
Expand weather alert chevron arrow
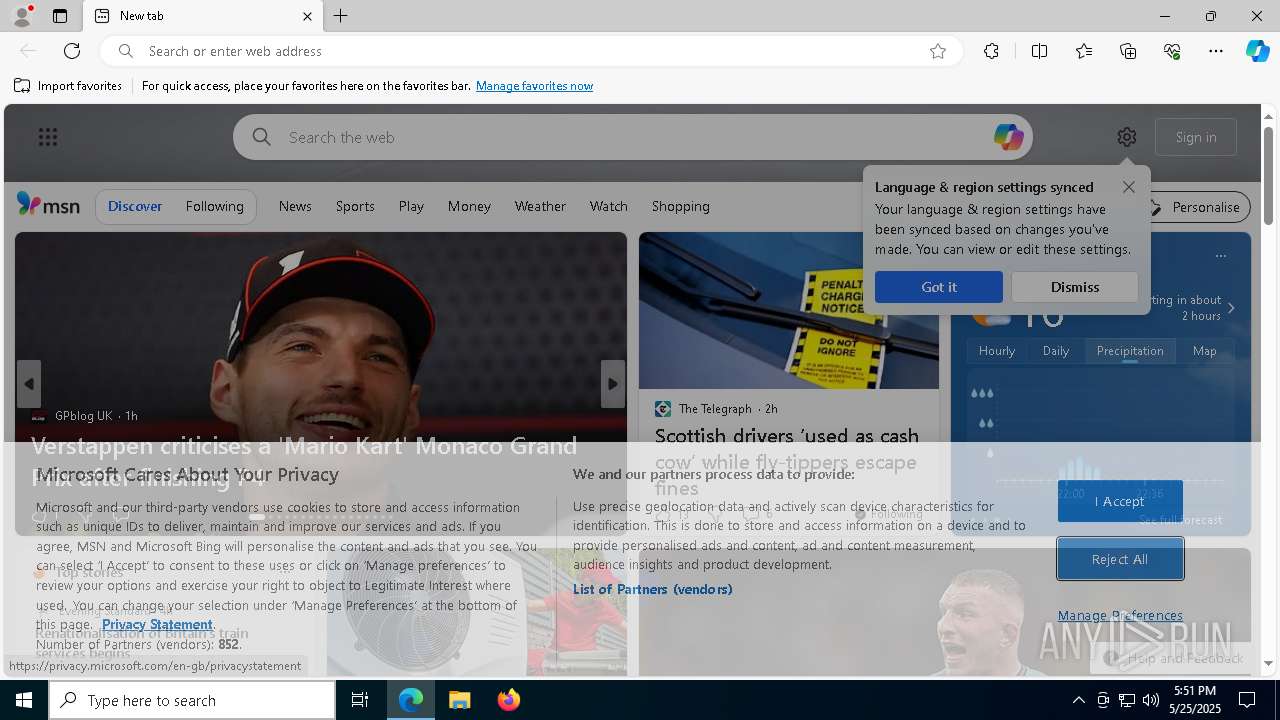click(1231, 308)
